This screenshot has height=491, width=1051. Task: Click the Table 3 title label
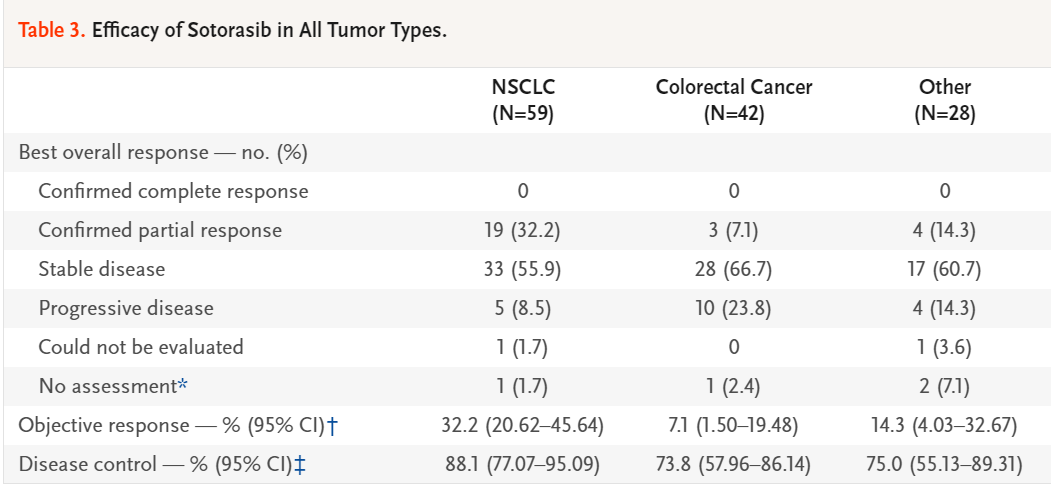[51, 30]
